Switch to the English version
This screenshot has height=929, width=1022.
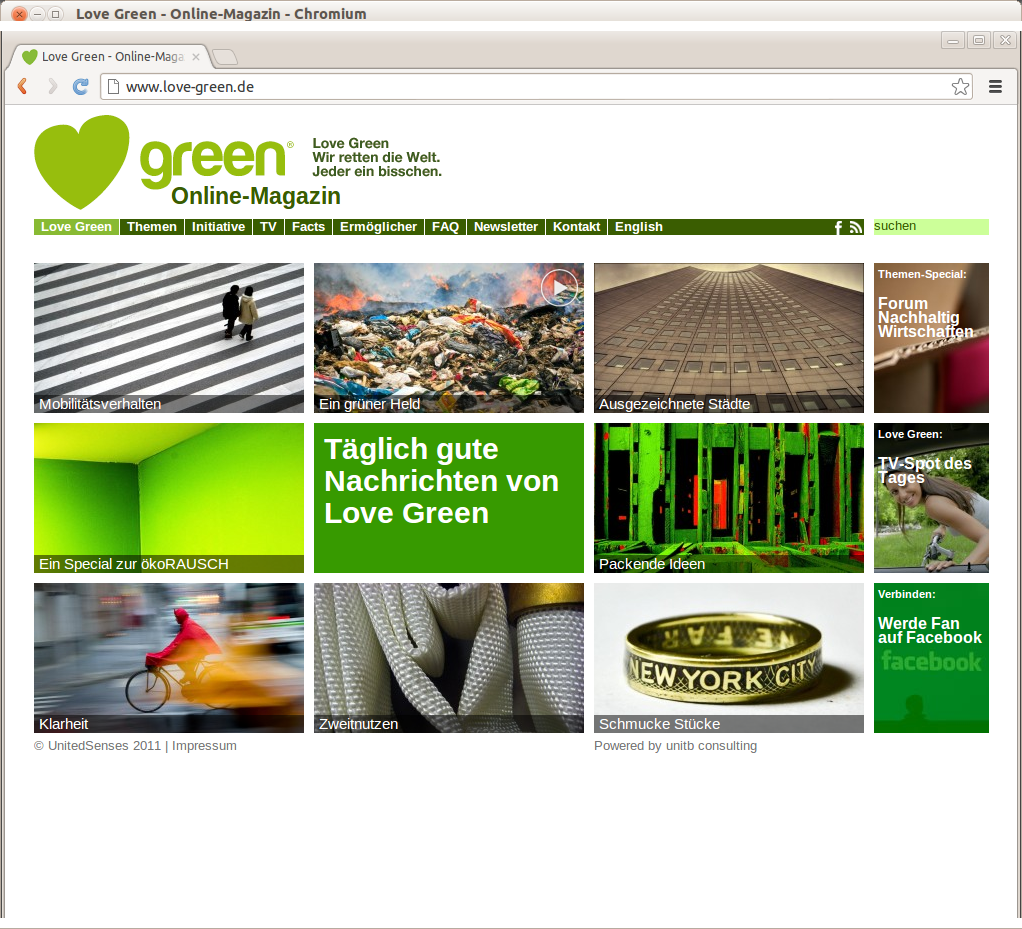tap(639, 227)
